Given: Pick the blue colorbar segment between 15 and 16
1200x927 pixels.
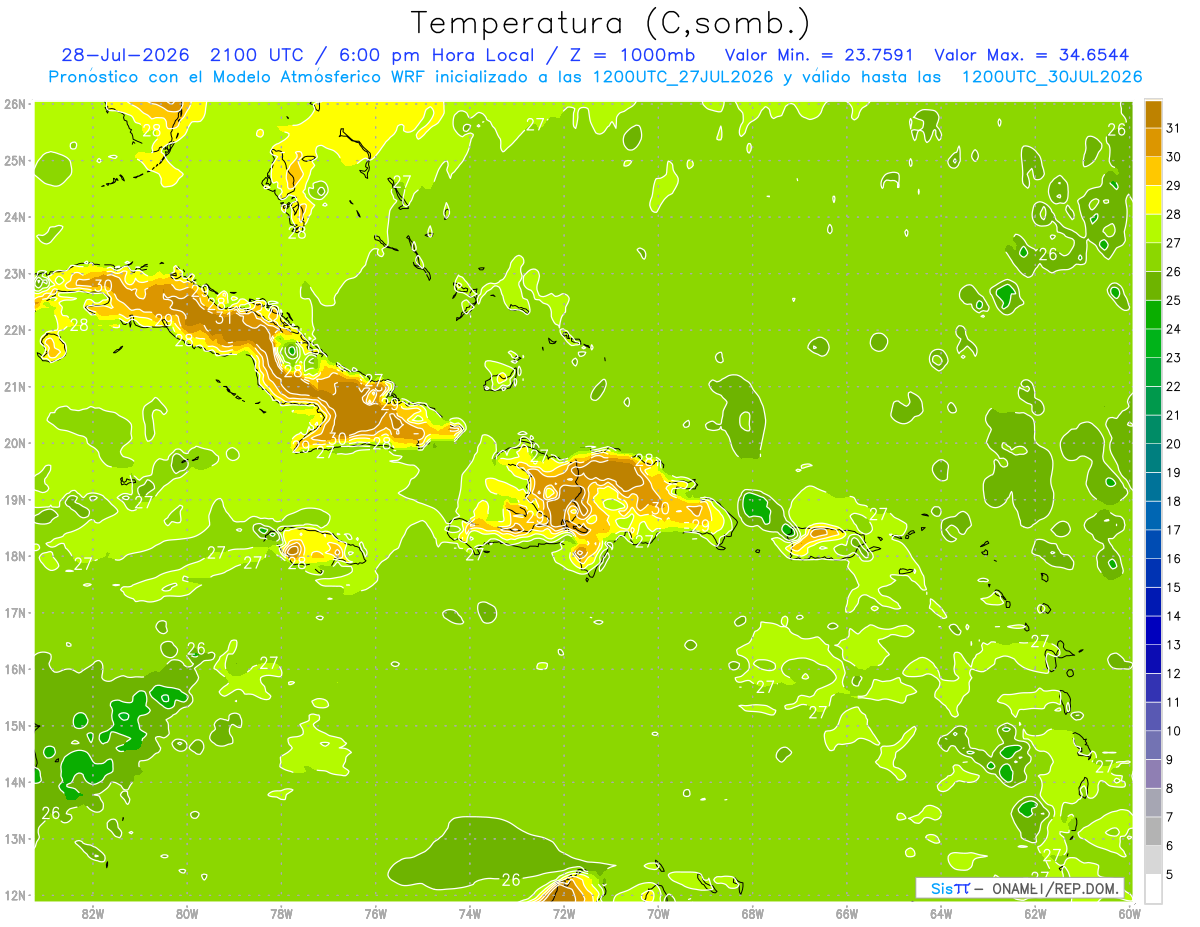Looking at the screenshot, I should pyautogui.click(x=1153, y=573).
